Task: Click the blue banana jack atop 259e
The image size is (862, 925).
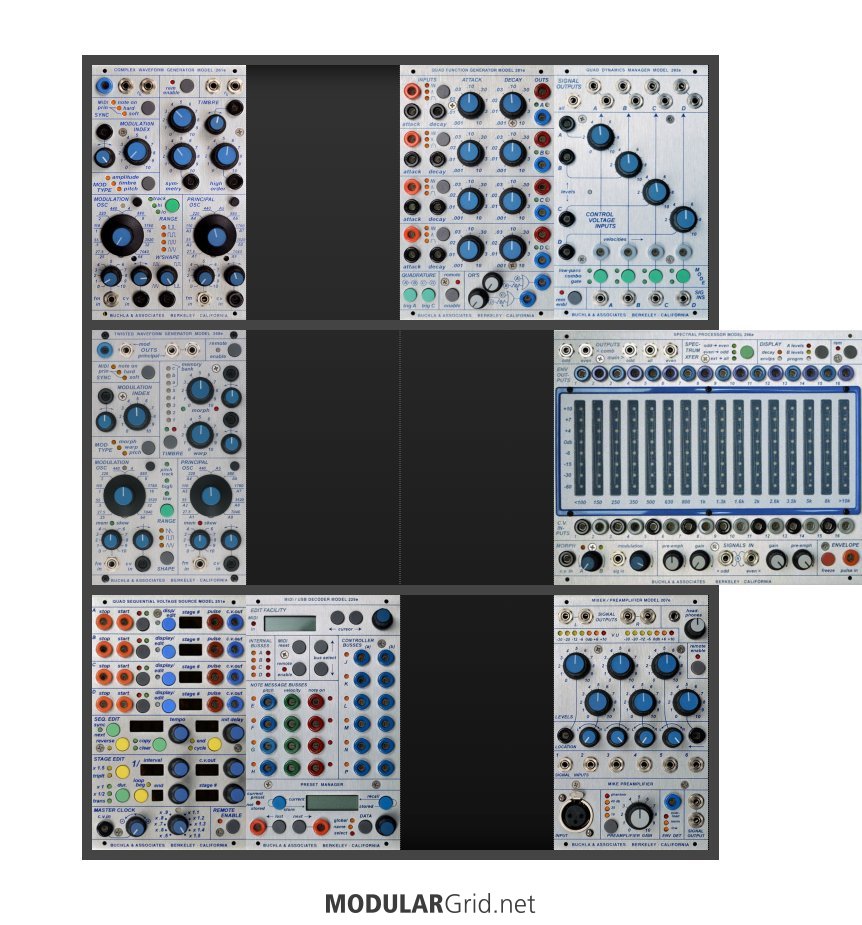Action: pyautogui.click(x=104, y=350)
